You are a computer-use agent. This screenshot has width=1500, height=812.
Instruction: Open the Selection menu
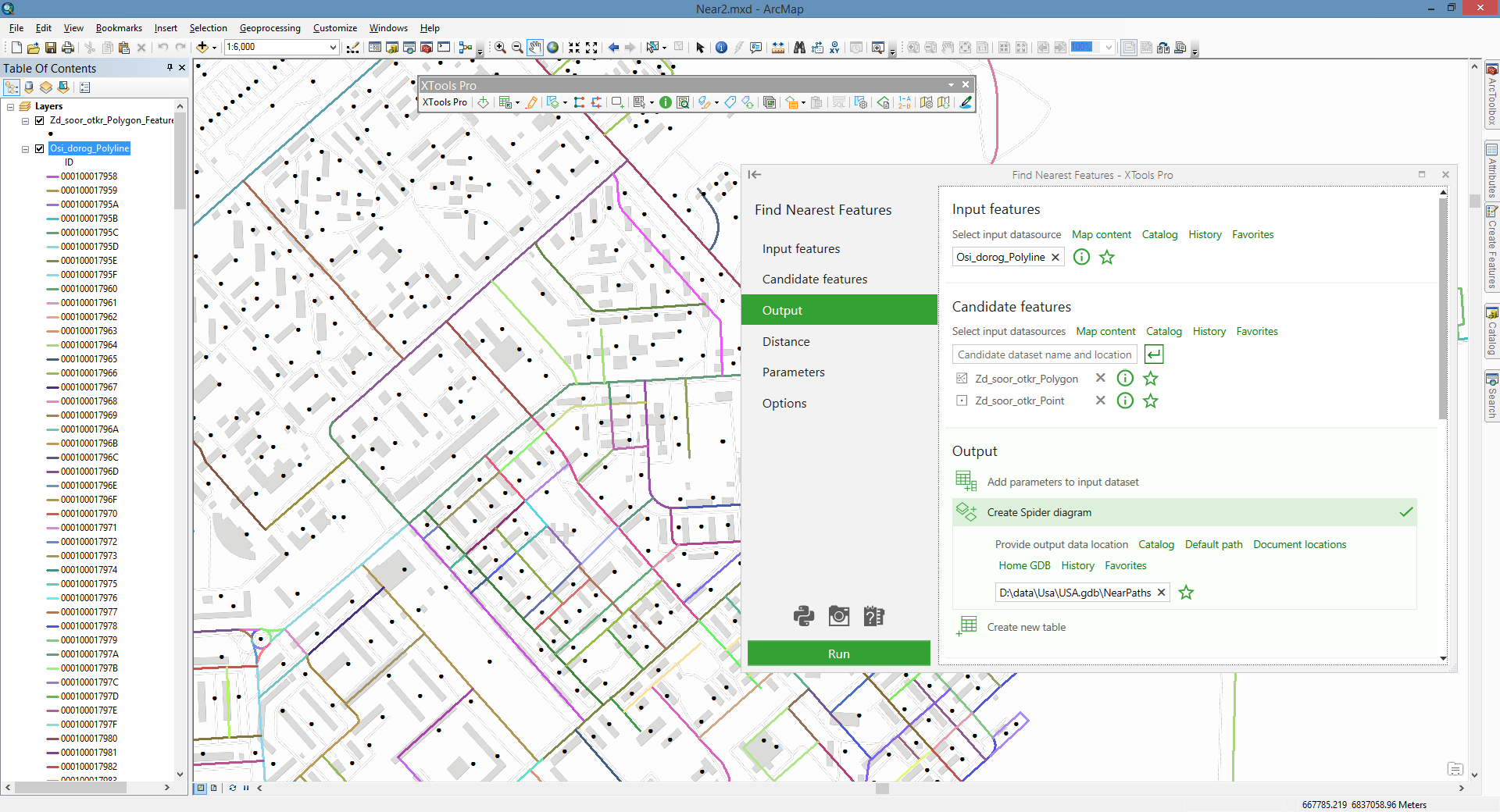point(208,28)
